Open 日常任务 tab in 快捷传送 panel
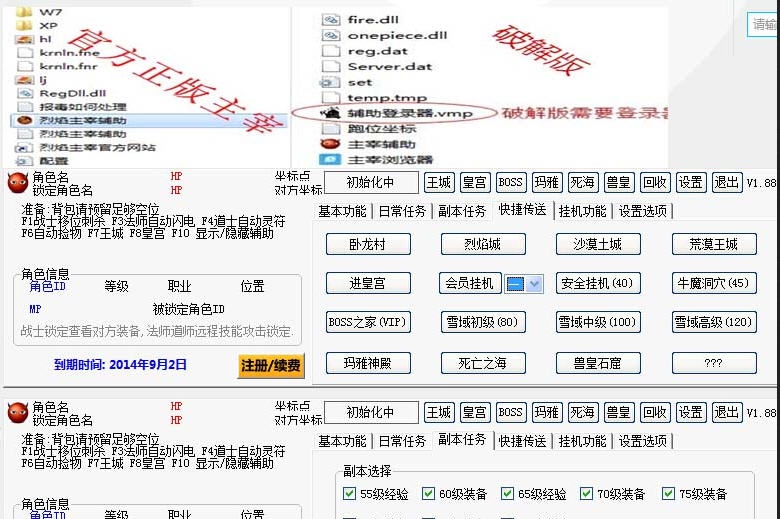The height and width of the screenshot is (519, 780). pyautogui.click(x=402, y=211)
